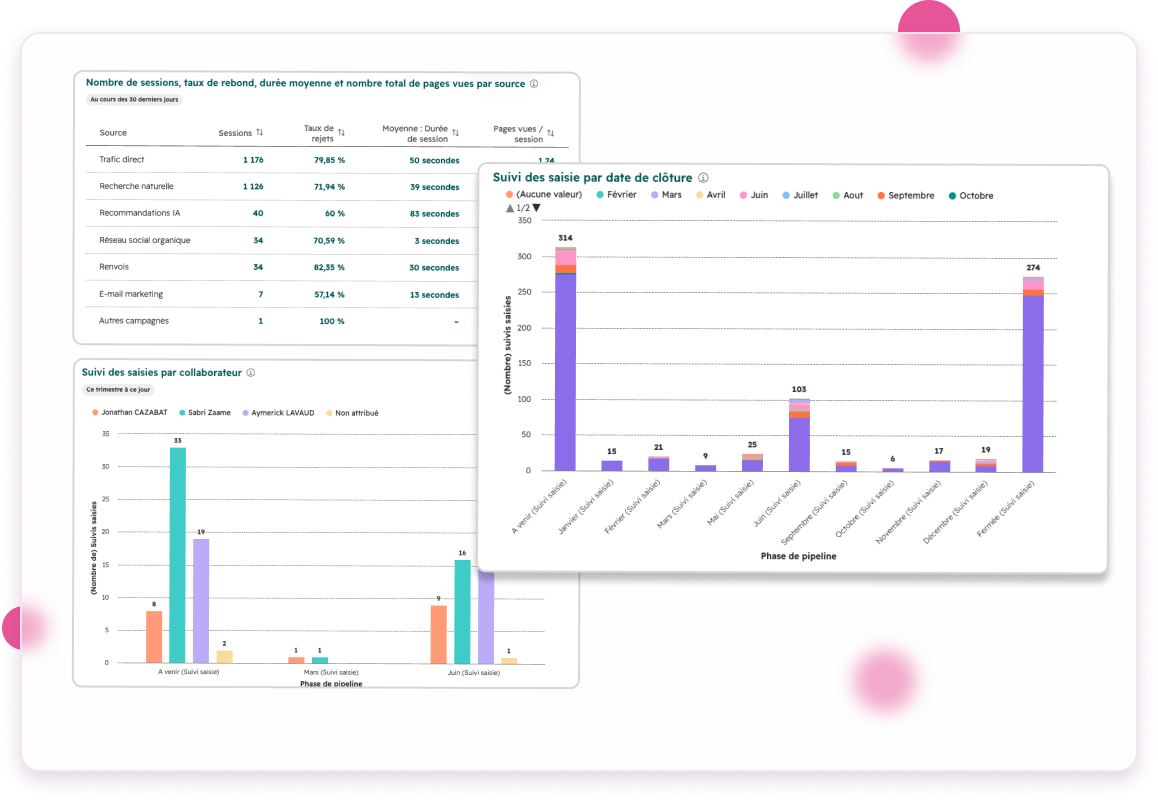Toggle Avril legend series
Screen dimensions: 1158x800
(x=710, y=195)
